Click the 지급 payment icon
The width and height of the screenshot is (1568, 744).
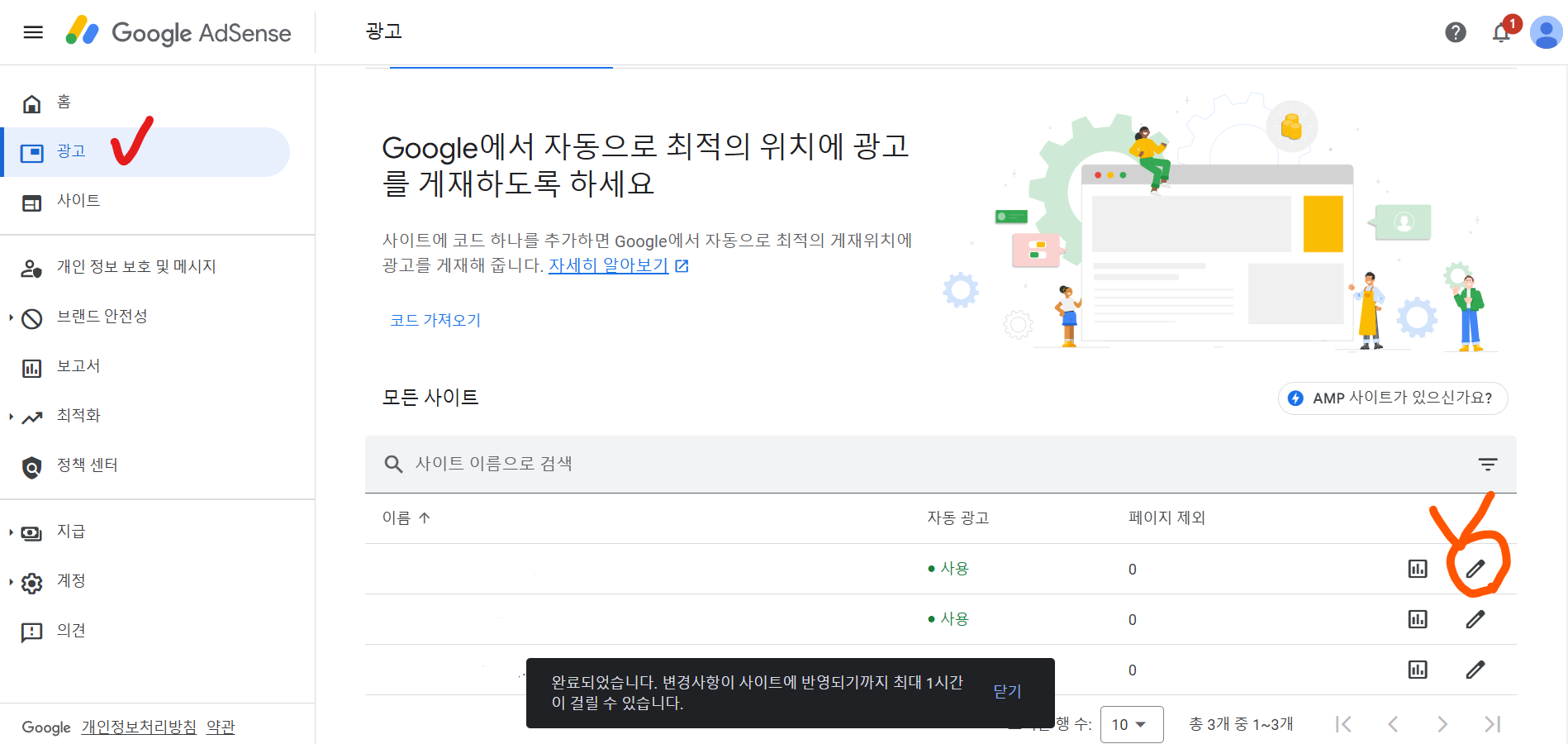coord(31,533)
